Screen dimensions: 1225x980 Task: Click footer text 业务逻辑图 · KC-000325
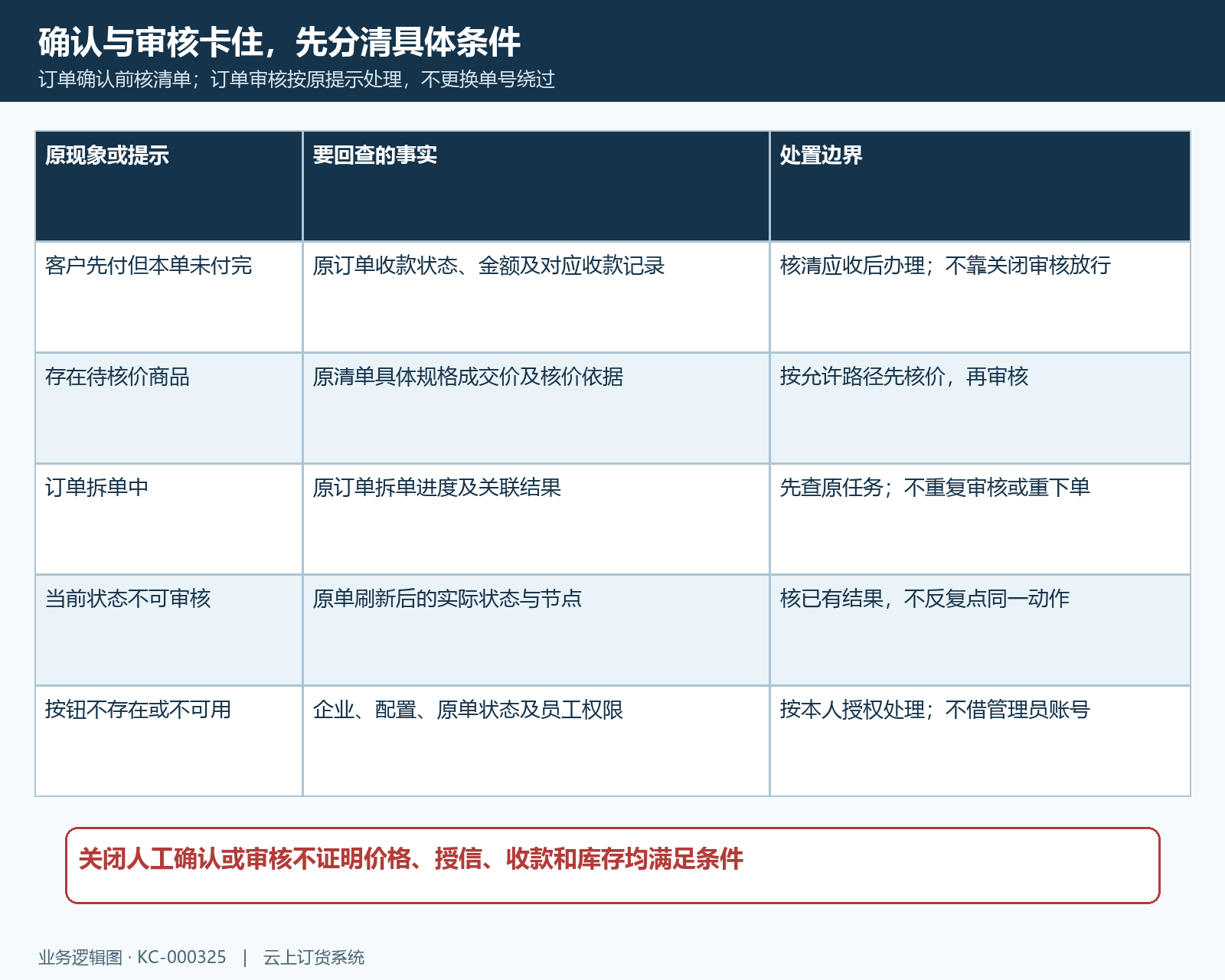click(132, 957)
